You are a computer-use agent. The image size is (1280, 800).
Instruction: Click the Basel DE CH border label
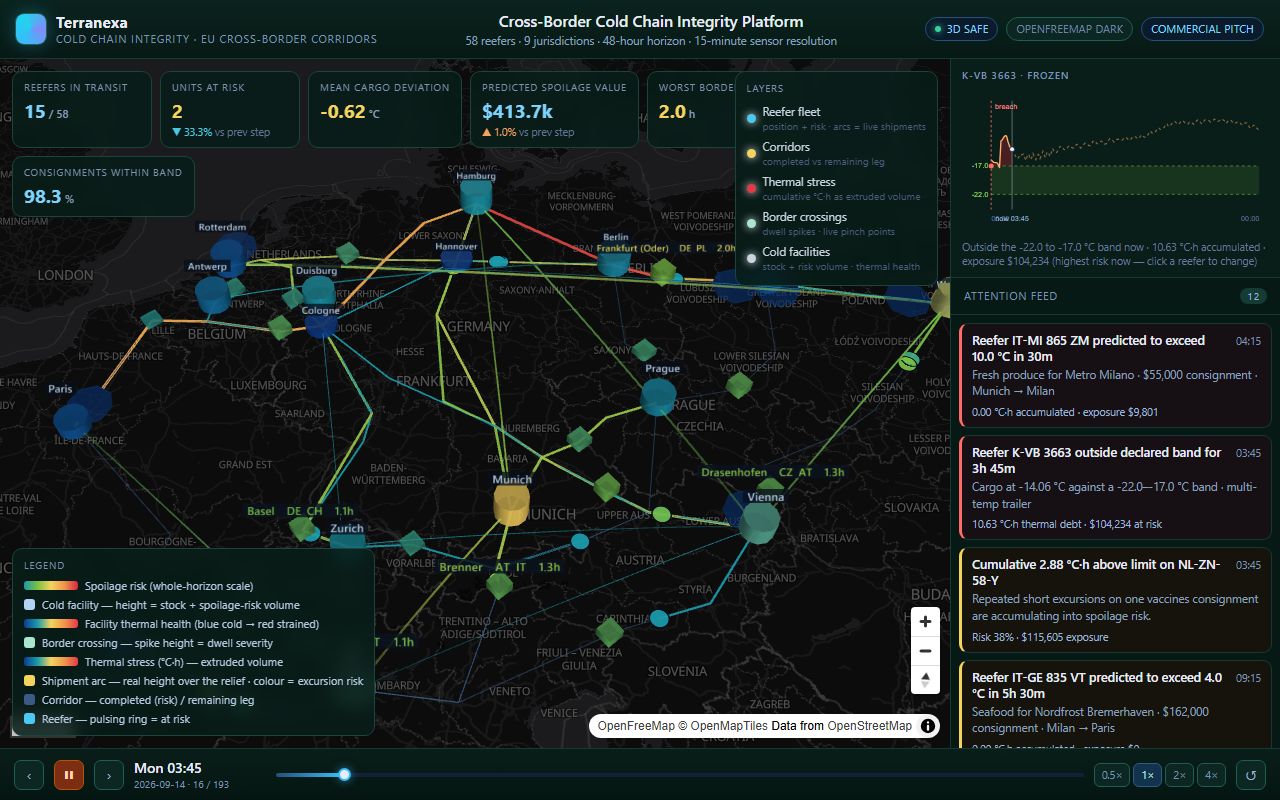[x=300, y=511]
